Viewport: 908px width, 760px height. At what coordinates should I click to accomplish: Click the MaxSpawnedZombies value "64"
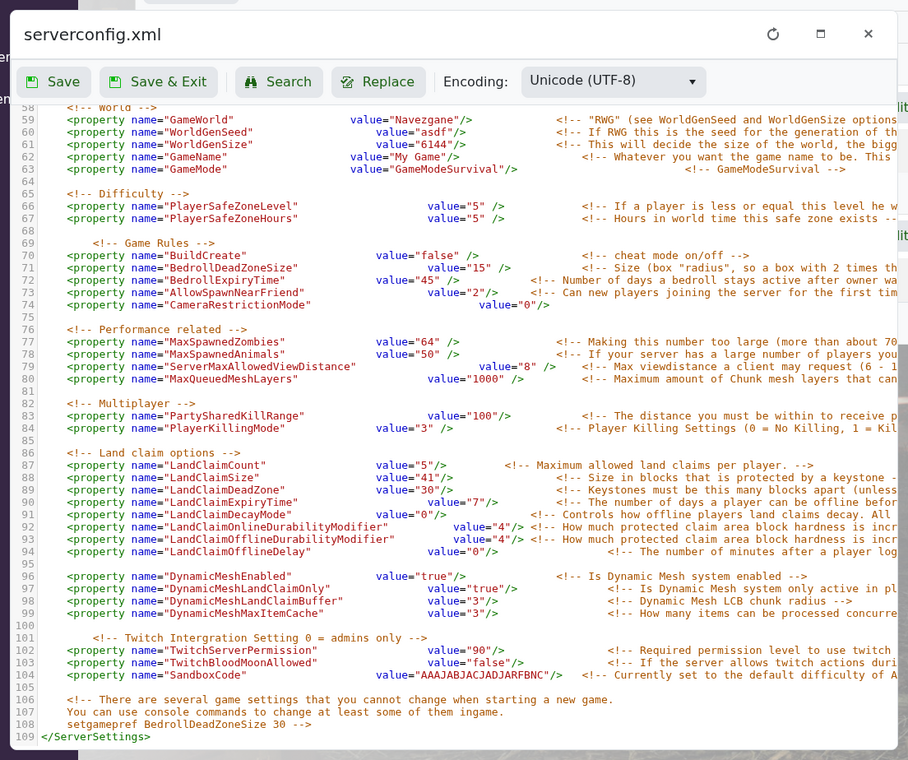427,342
